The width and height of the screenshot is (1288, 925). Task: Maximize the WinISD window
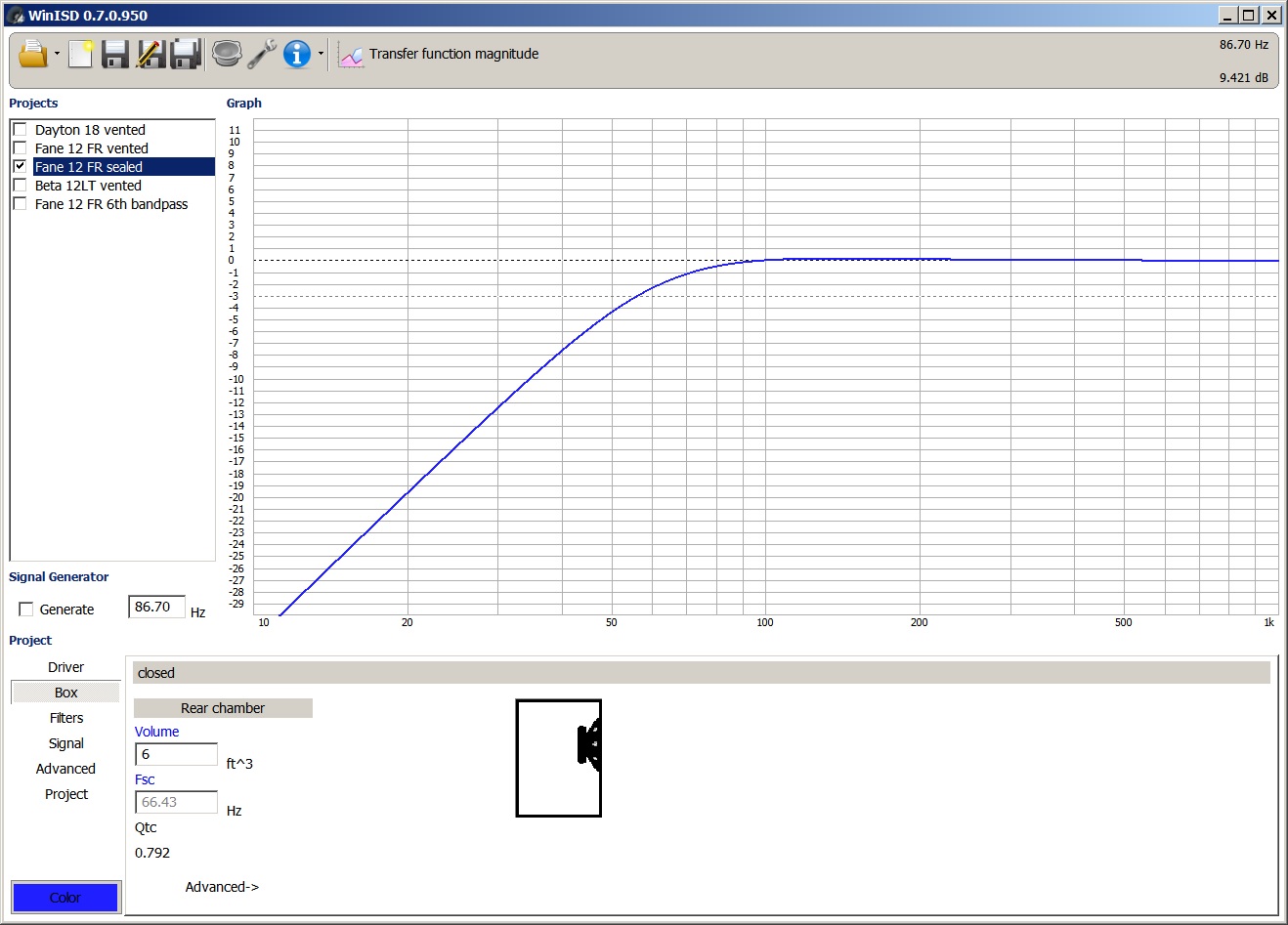pyautogui.click(x=1249, y=15)
